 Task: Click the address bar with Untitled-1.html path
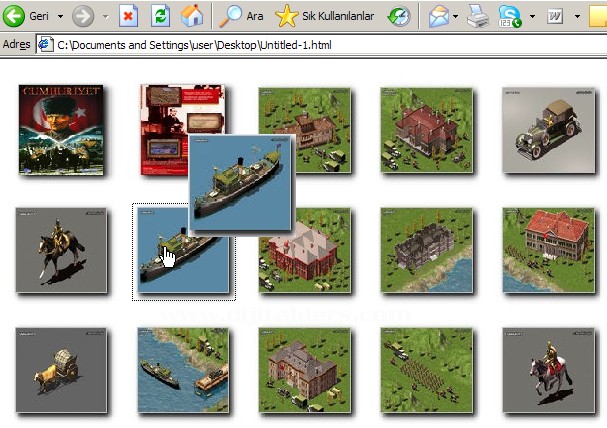(x=321, y=45)
